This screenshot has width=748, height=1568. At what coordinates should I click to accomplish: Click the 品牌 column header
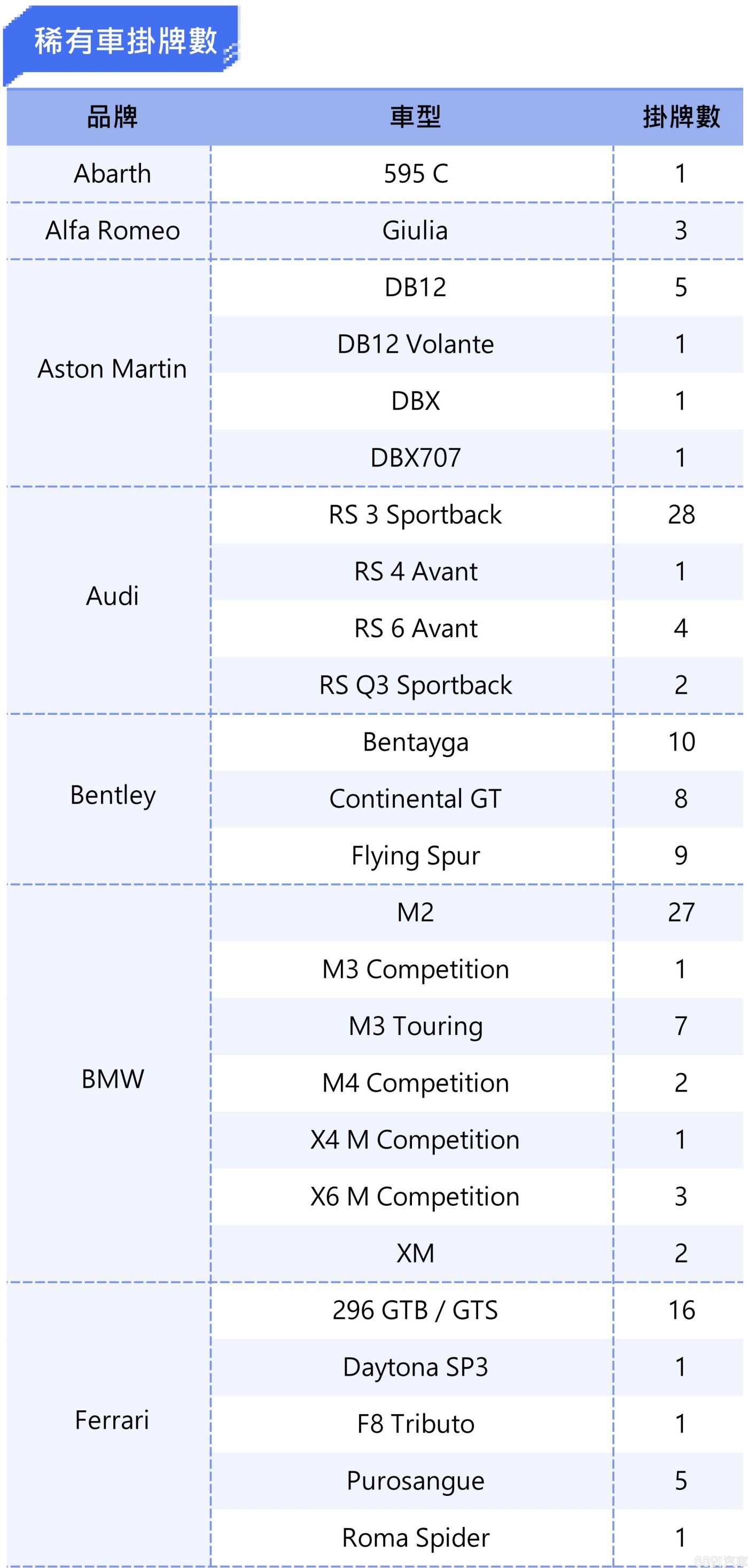pos(112,117)
